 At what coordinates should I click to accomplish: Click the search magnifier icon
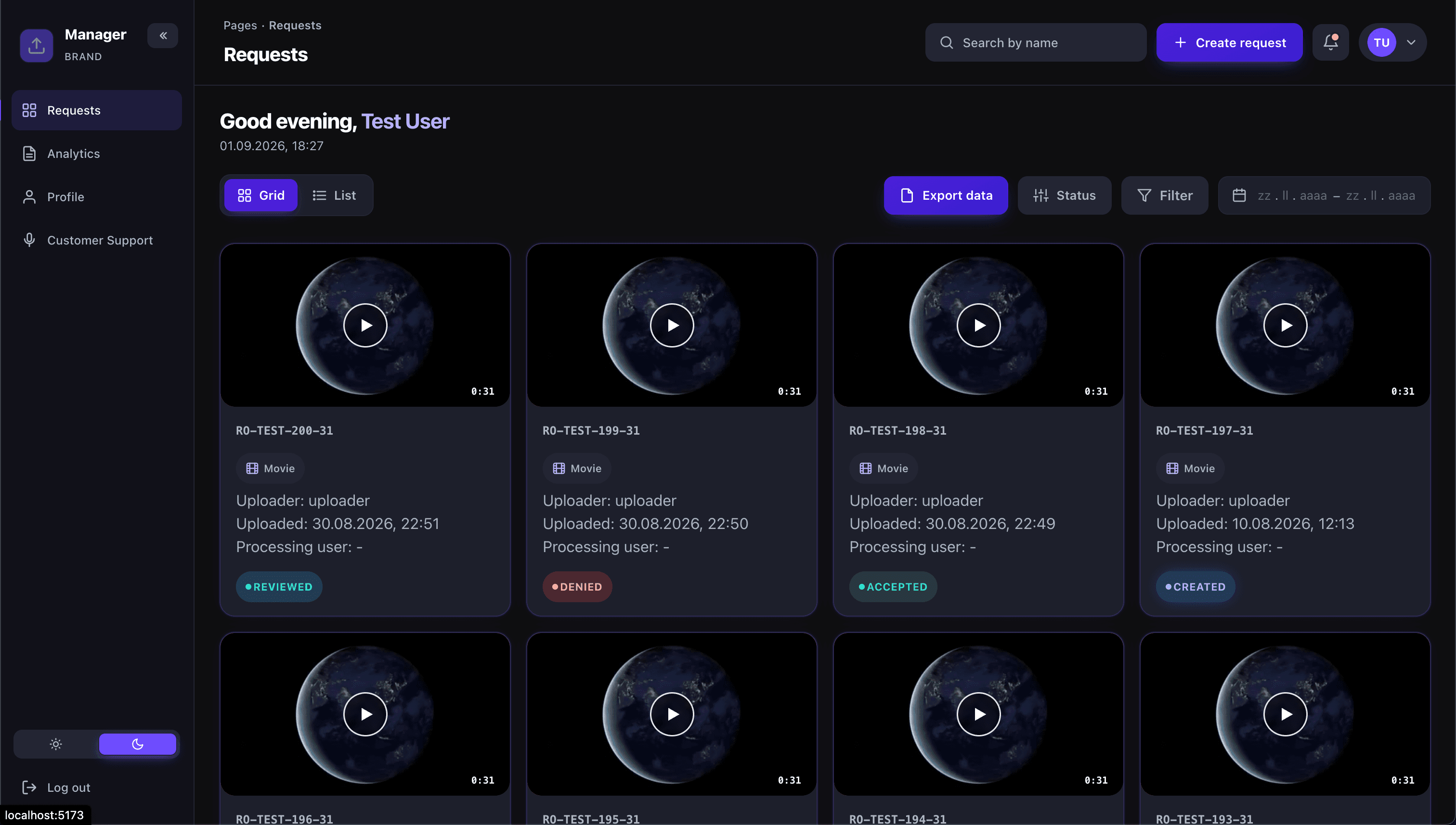[x=947, y=42]
